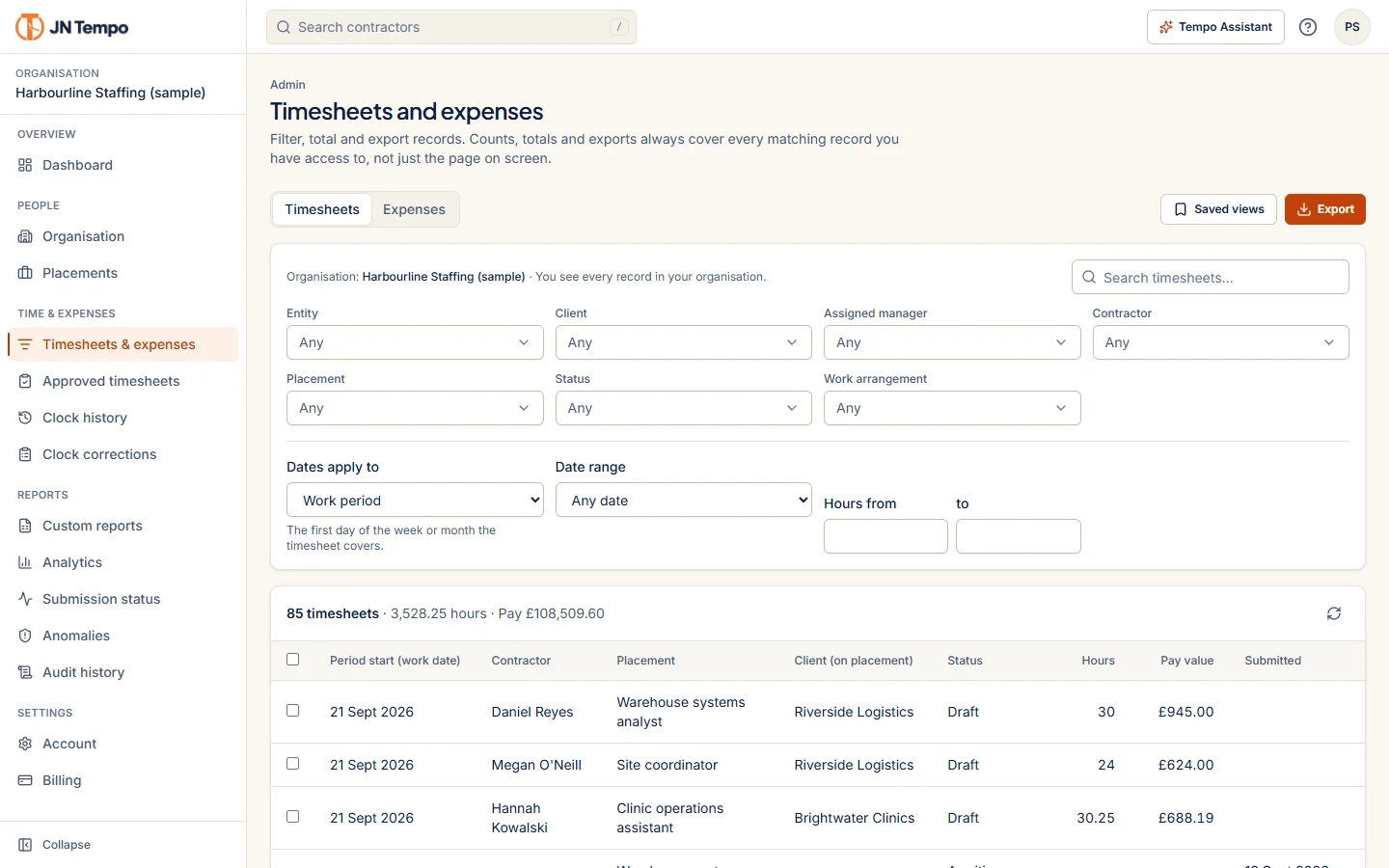The height and width of the screenshot is (868, 1389).
Task: Expand the Assigned manager dropdown
Action: tap(952, 342)
